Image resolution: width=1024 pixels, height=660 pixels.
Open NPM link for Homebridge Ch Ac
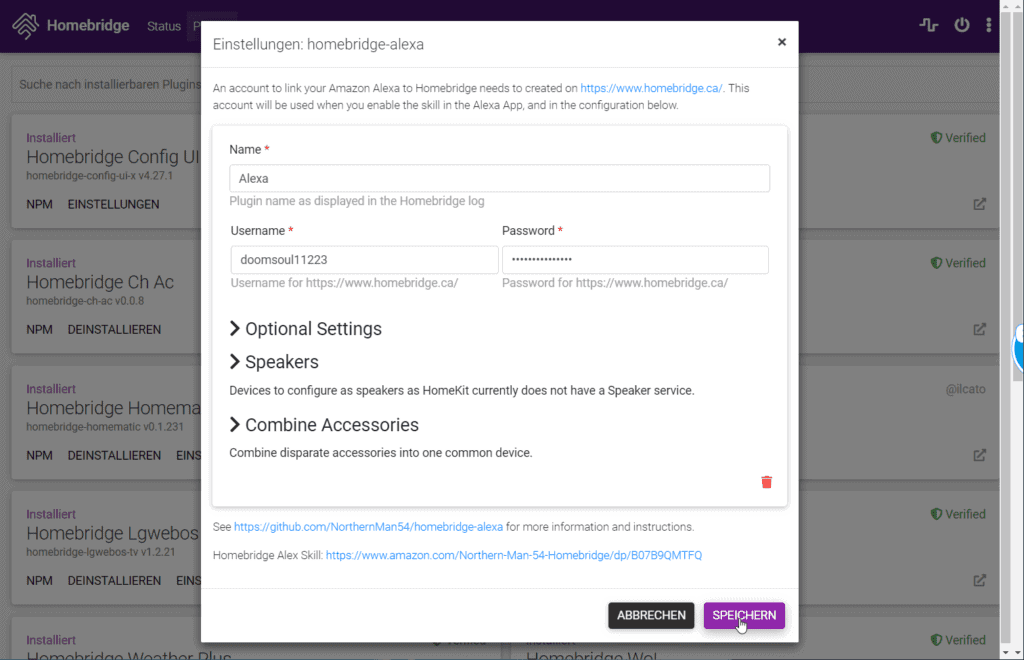point(39,330)
